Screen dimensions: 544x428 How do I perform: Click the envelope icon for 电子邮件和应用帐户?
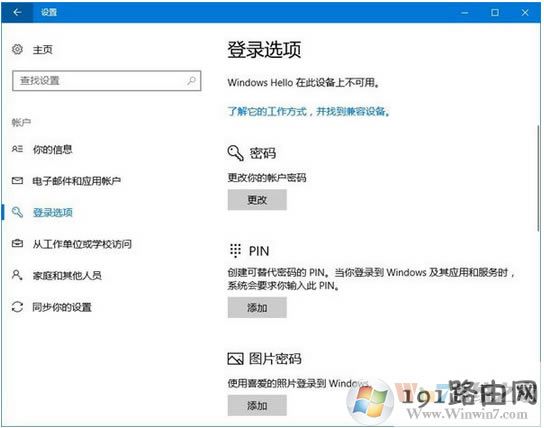coord(17,181)
